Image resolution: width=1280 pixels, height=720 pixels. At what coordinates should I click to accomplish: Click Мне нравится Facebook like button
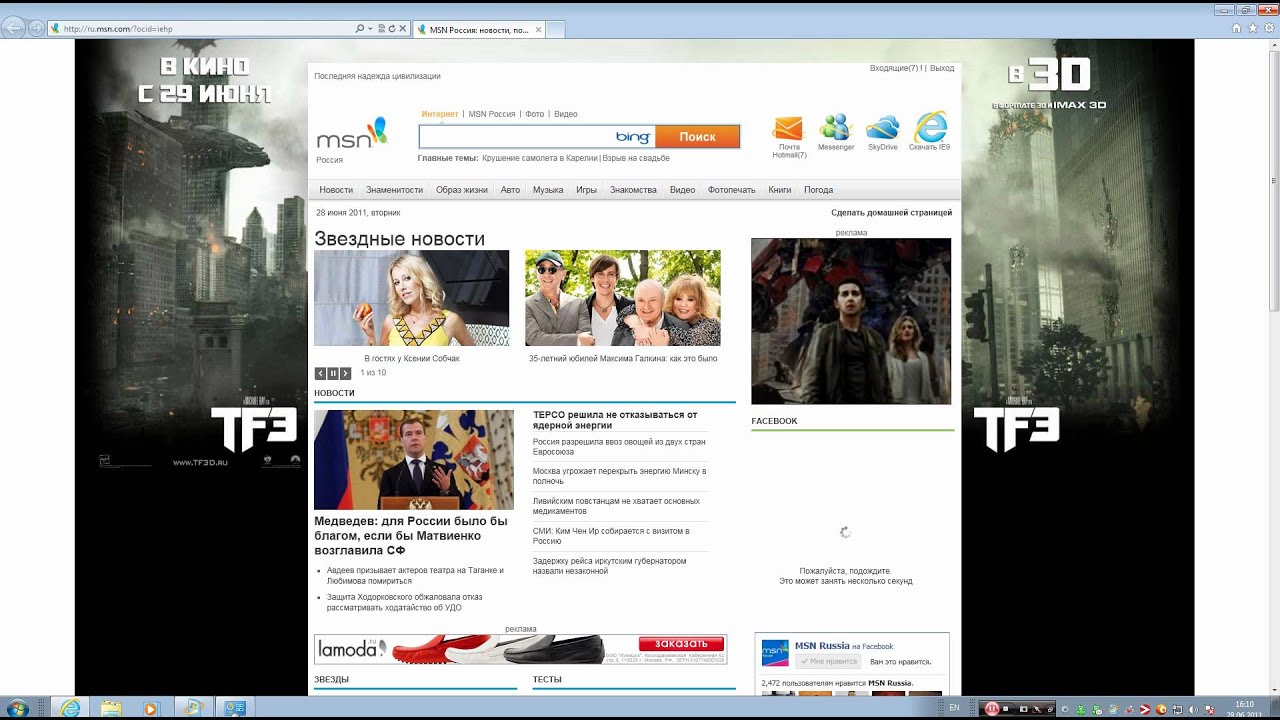click(x=828, y=661)
